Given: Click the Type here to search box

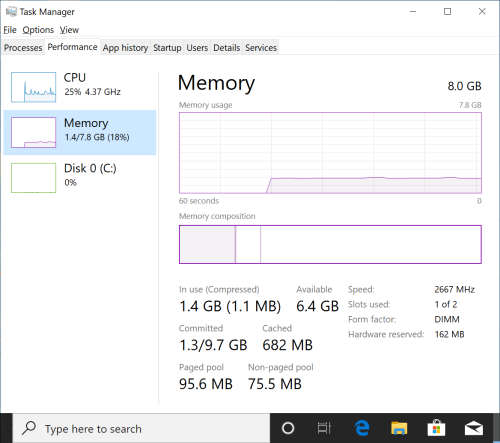Looking at the screenshot, I should 141,428.
